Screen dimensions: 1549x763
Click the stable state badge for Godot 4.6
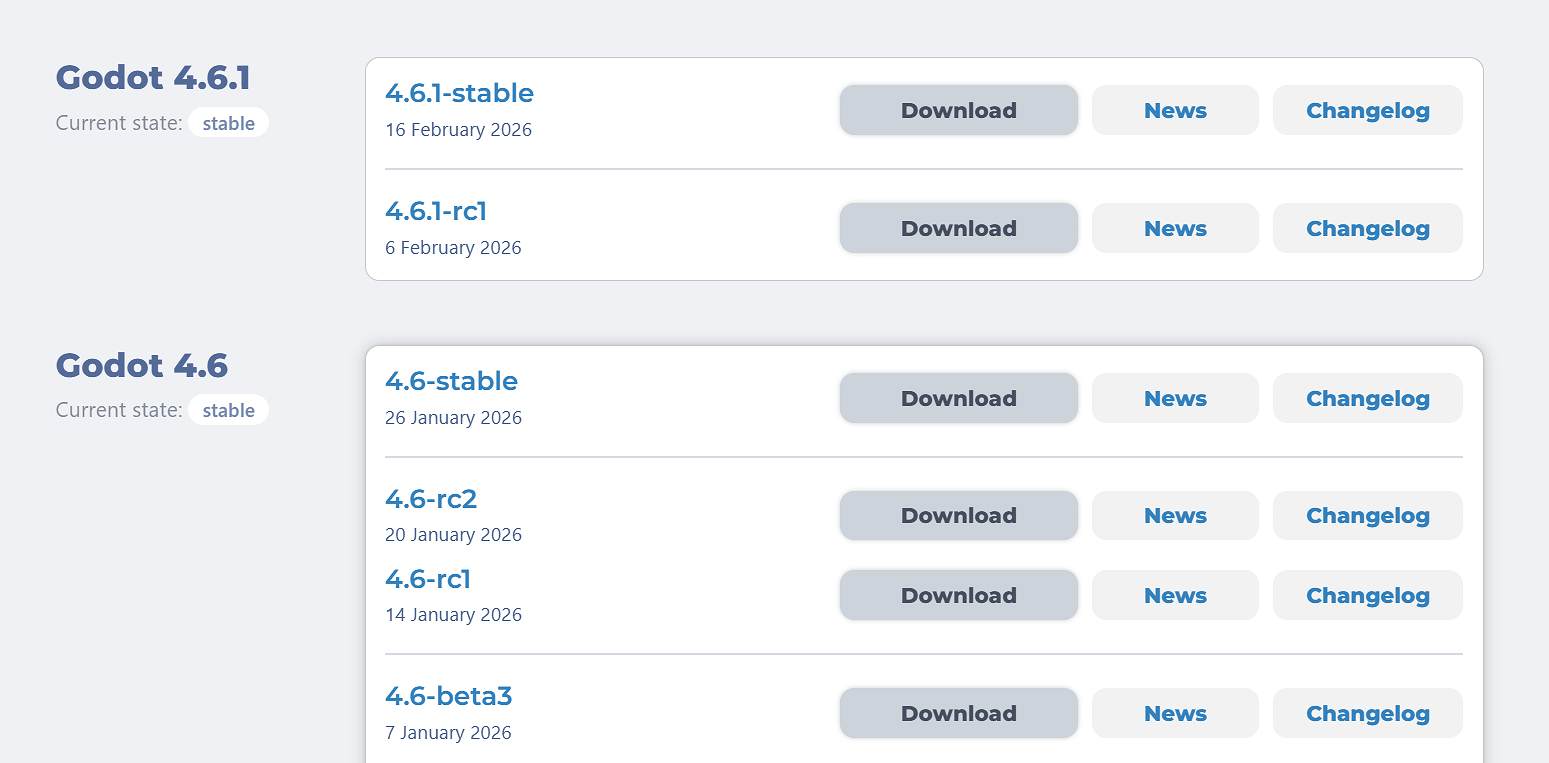click(228, 409)
